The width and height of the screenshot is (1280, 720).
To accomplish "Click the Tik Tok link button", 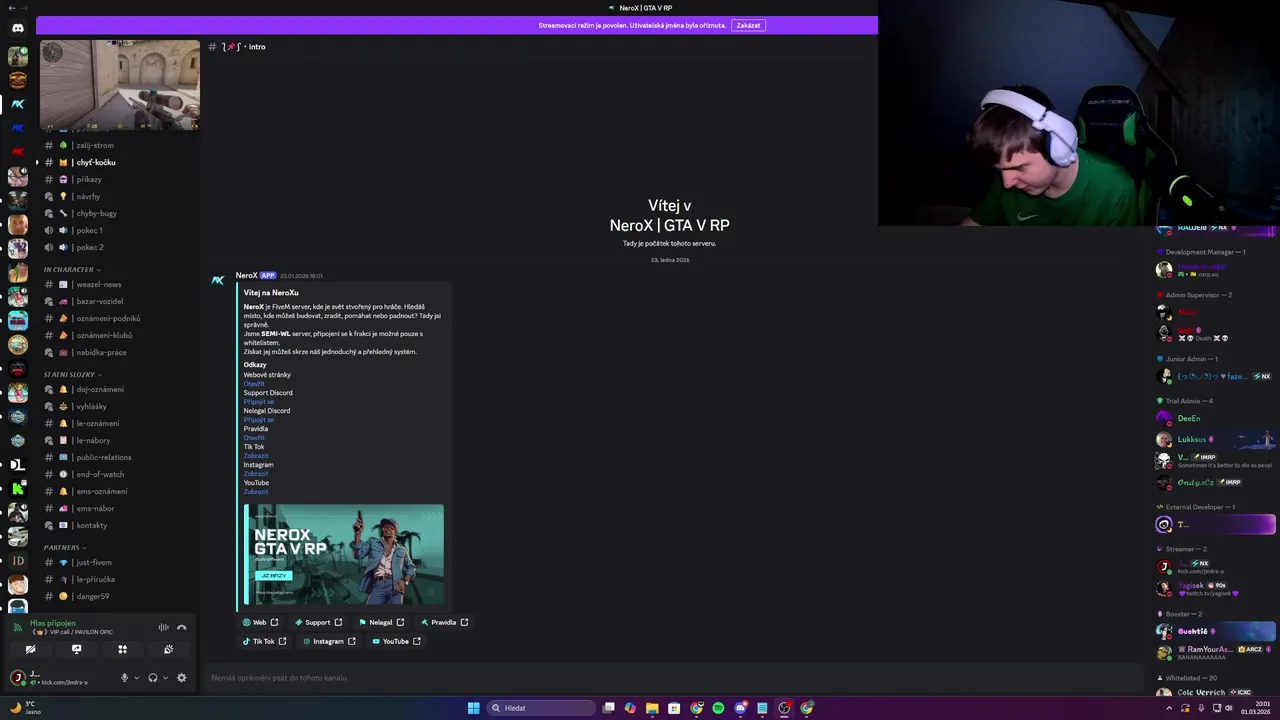I will click(264, 641).
